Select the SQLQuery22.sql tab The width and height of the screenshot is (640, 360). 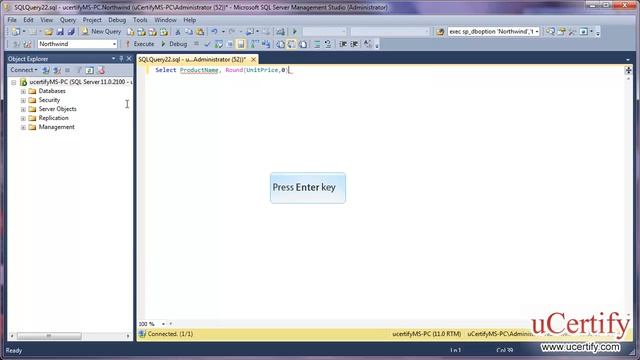(x=192, y=59)
